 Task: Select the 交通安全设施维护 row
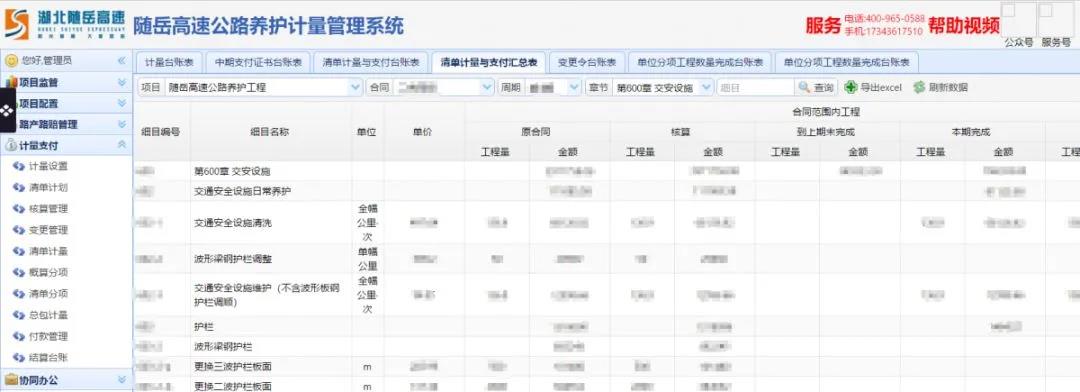[x=606, y=295]
